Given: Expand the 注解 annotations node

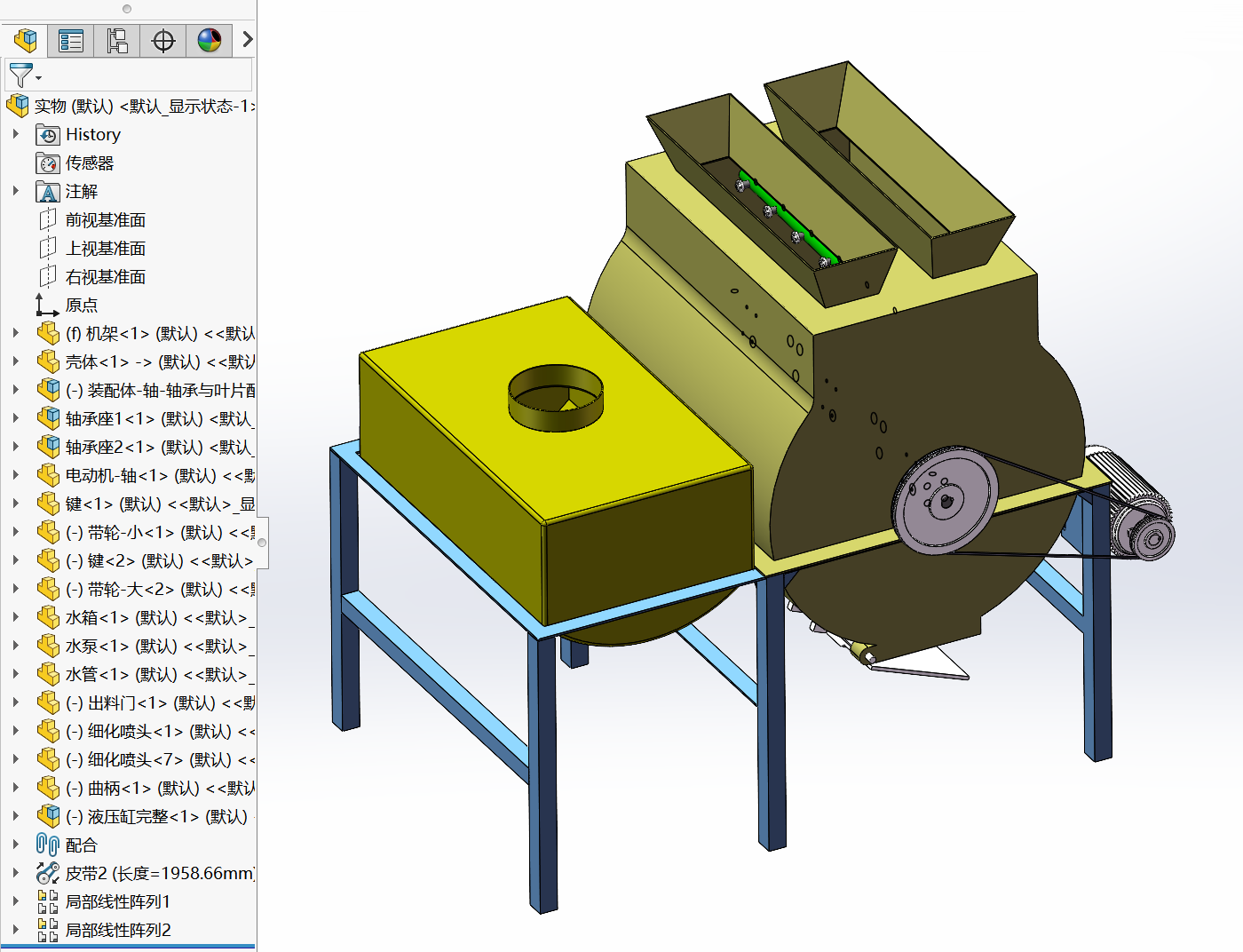Looking at the screenshot, I should (16, 191).
